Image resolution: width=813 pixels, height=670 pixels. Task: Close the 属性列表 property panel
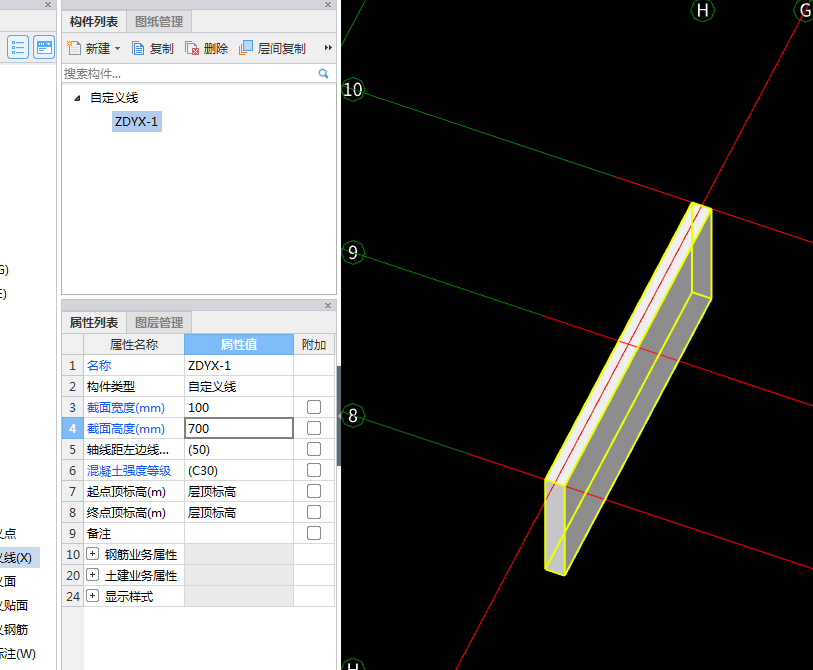pyautogui.click(x=328, y=305)
